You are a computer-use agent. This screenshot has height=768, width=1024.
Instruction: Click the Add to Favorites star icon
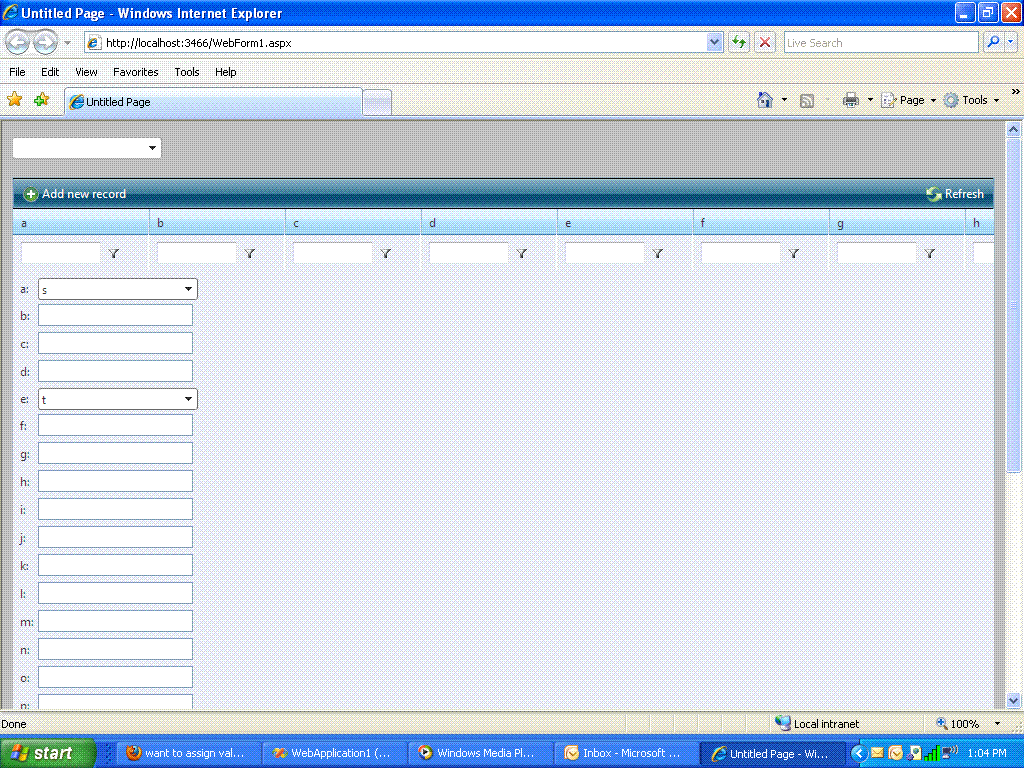click(42, 99)
